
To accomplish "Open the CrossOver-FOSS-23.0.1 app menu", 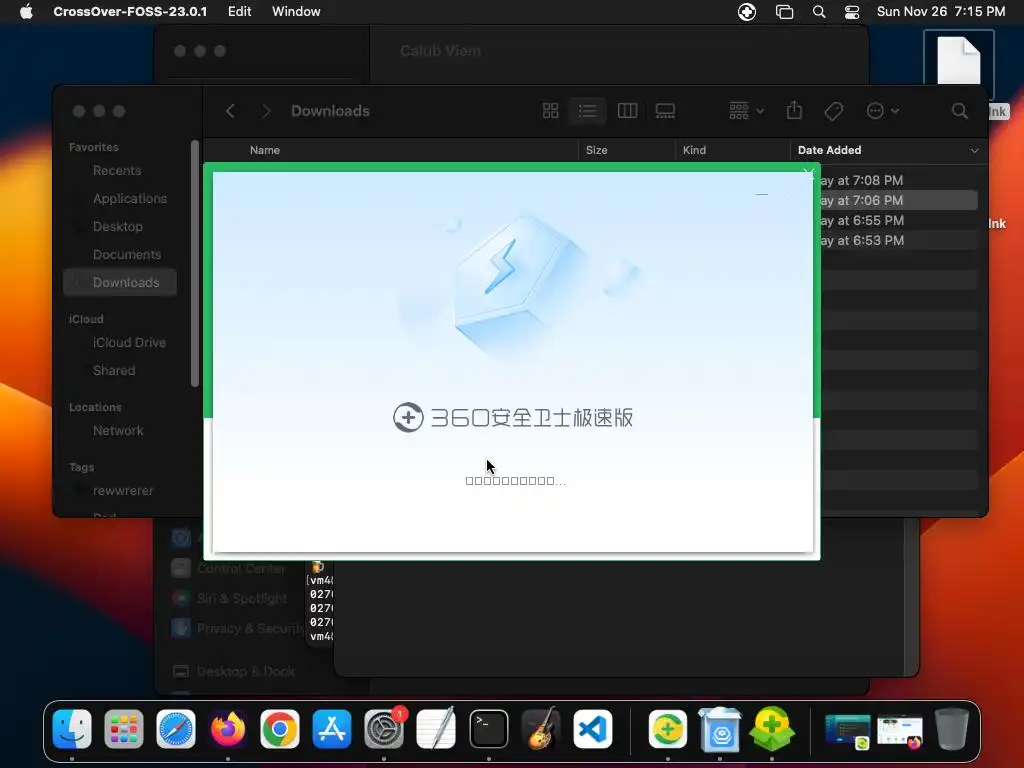I will pyautogui.click(x=130, y=12).
